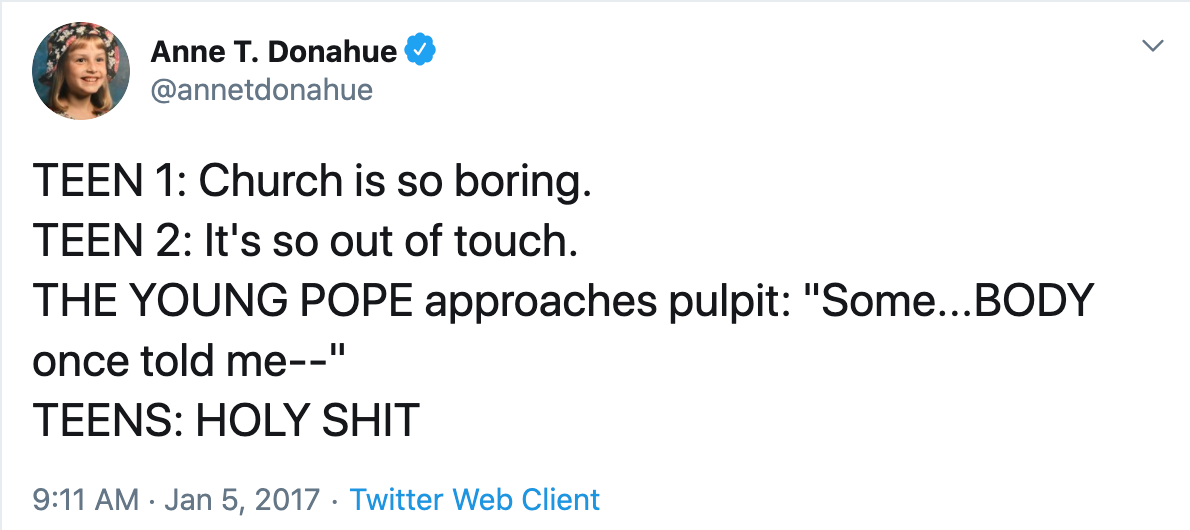The image size is (1190, 530).
Task: Click the display name Anne T. Donahue
Action: (273, 52)
